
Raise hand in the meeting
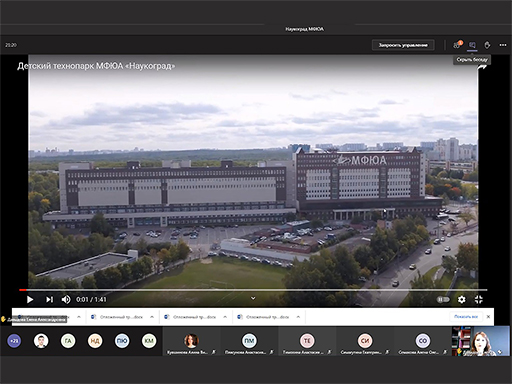pyautogui.click(x=487, y=45)
